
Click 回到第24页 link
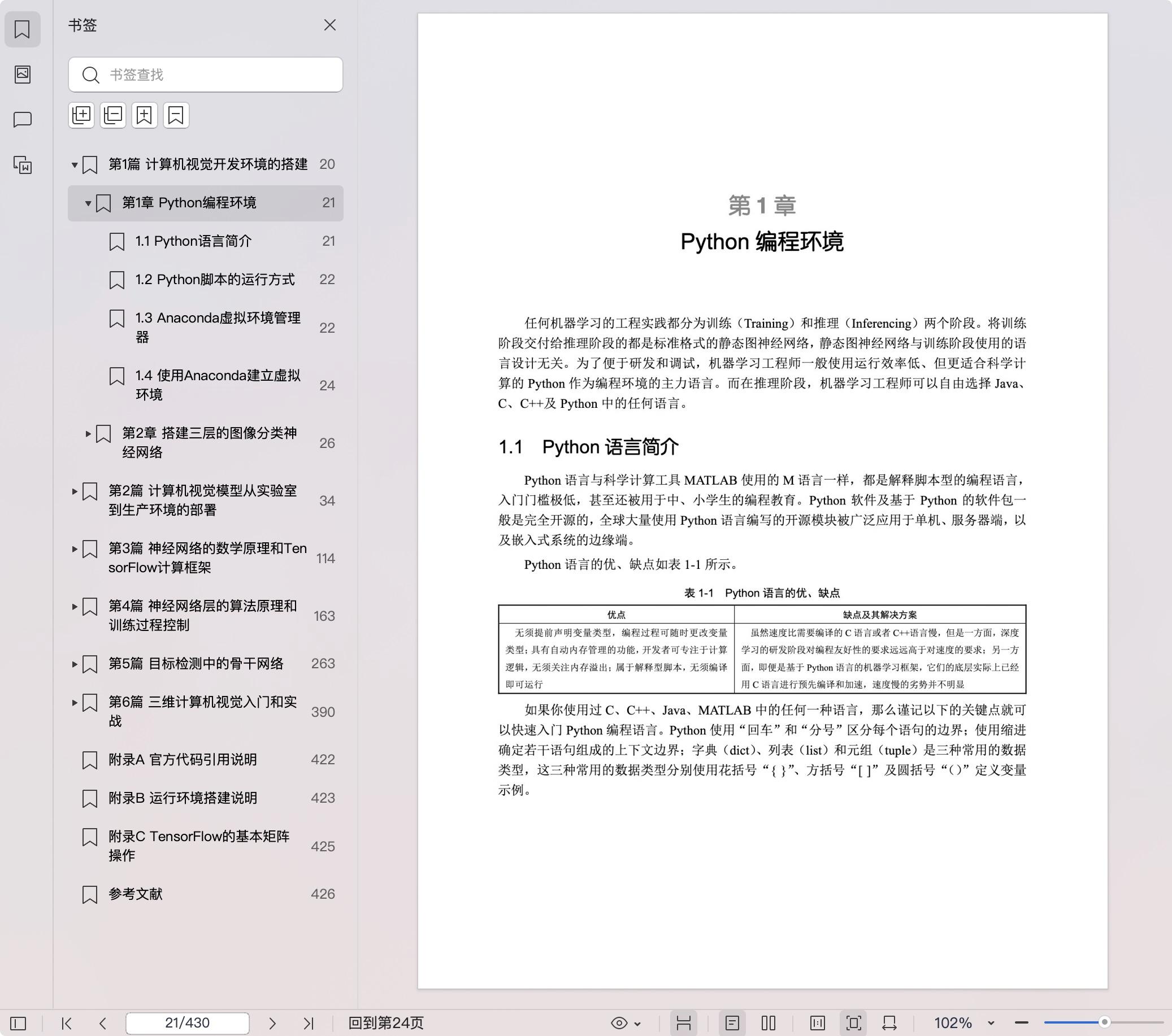tap(386, 1024)
